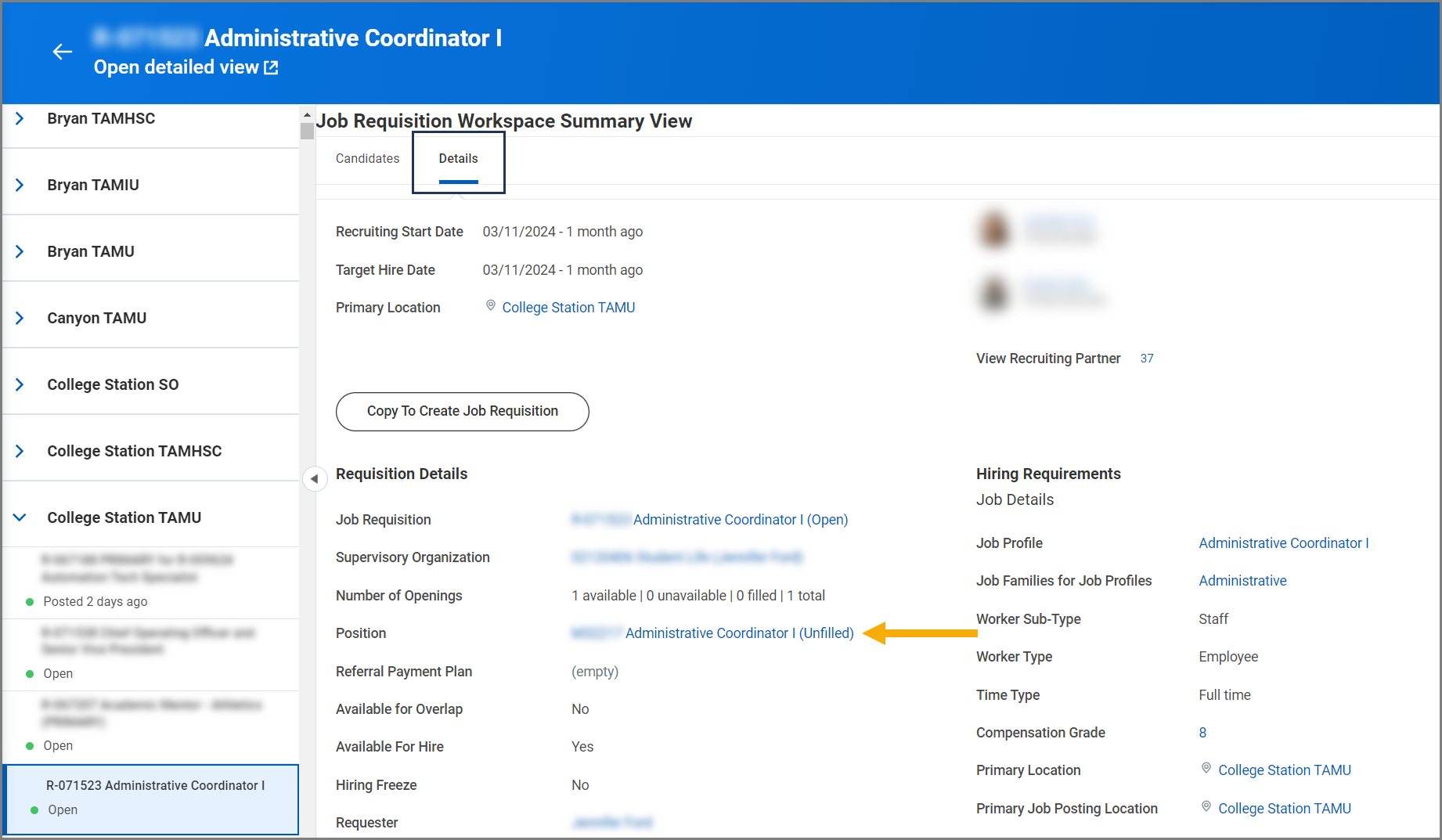This screenshot has width=1442, height=840.
Task: Collapse the sidebar using the arrow handle
Action: coord(314,478)
